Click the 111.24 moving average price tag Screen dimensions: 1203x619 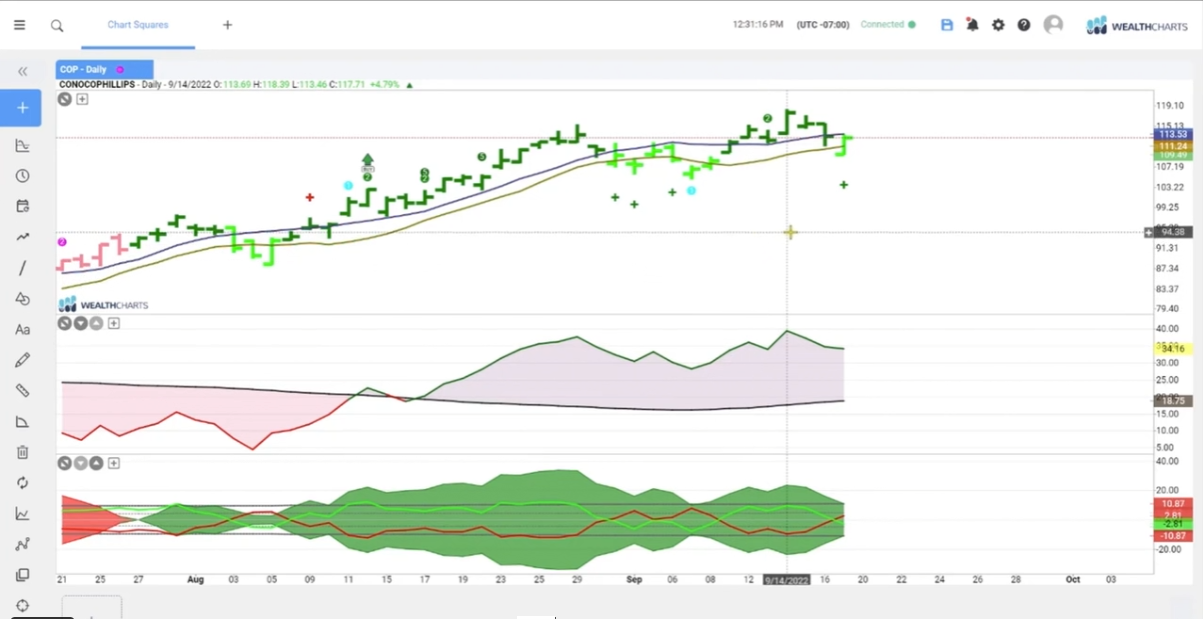click(x=1171, y=146)
